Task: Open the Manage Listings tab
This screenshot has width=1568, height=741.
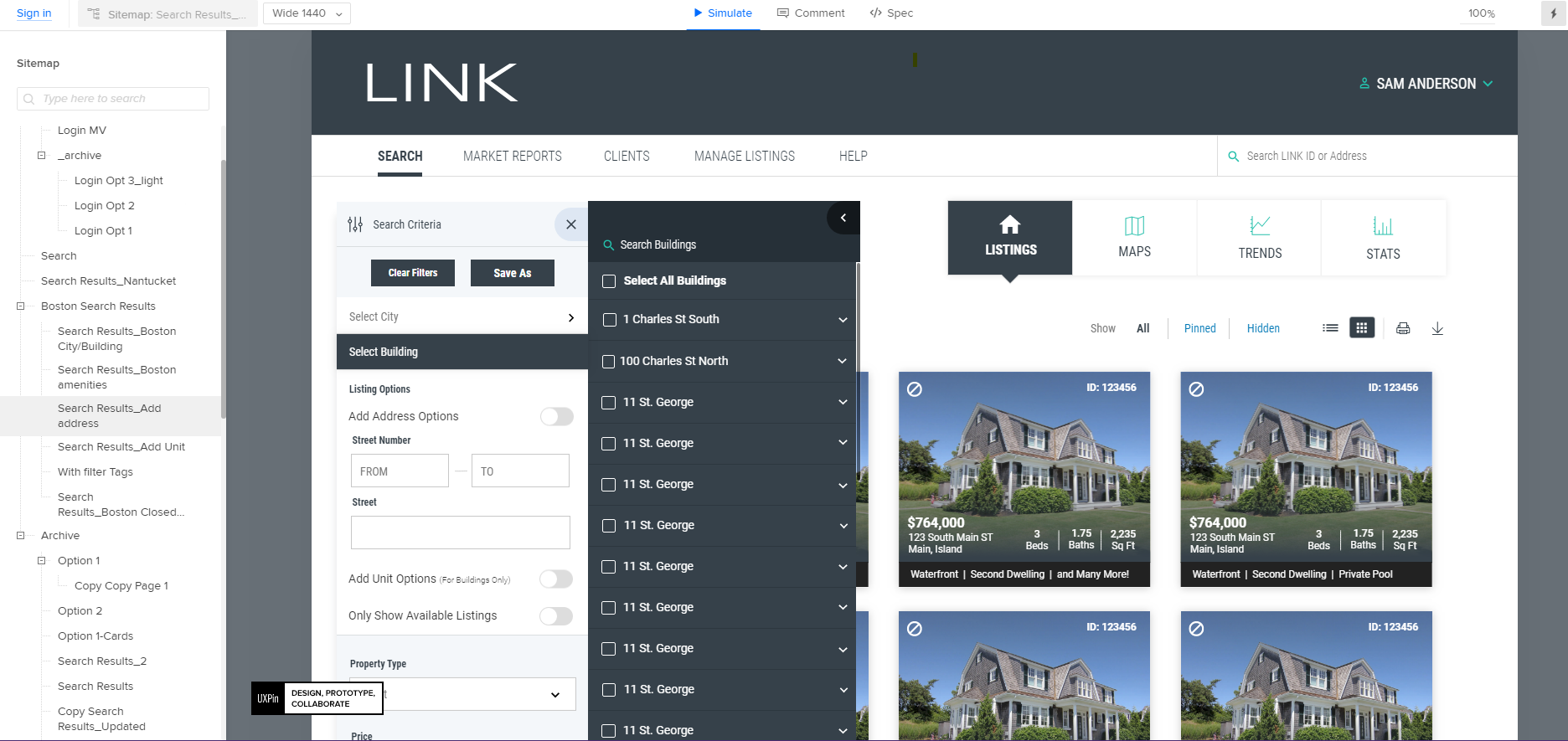Action: pyautogui.click(x=744, y=157)
